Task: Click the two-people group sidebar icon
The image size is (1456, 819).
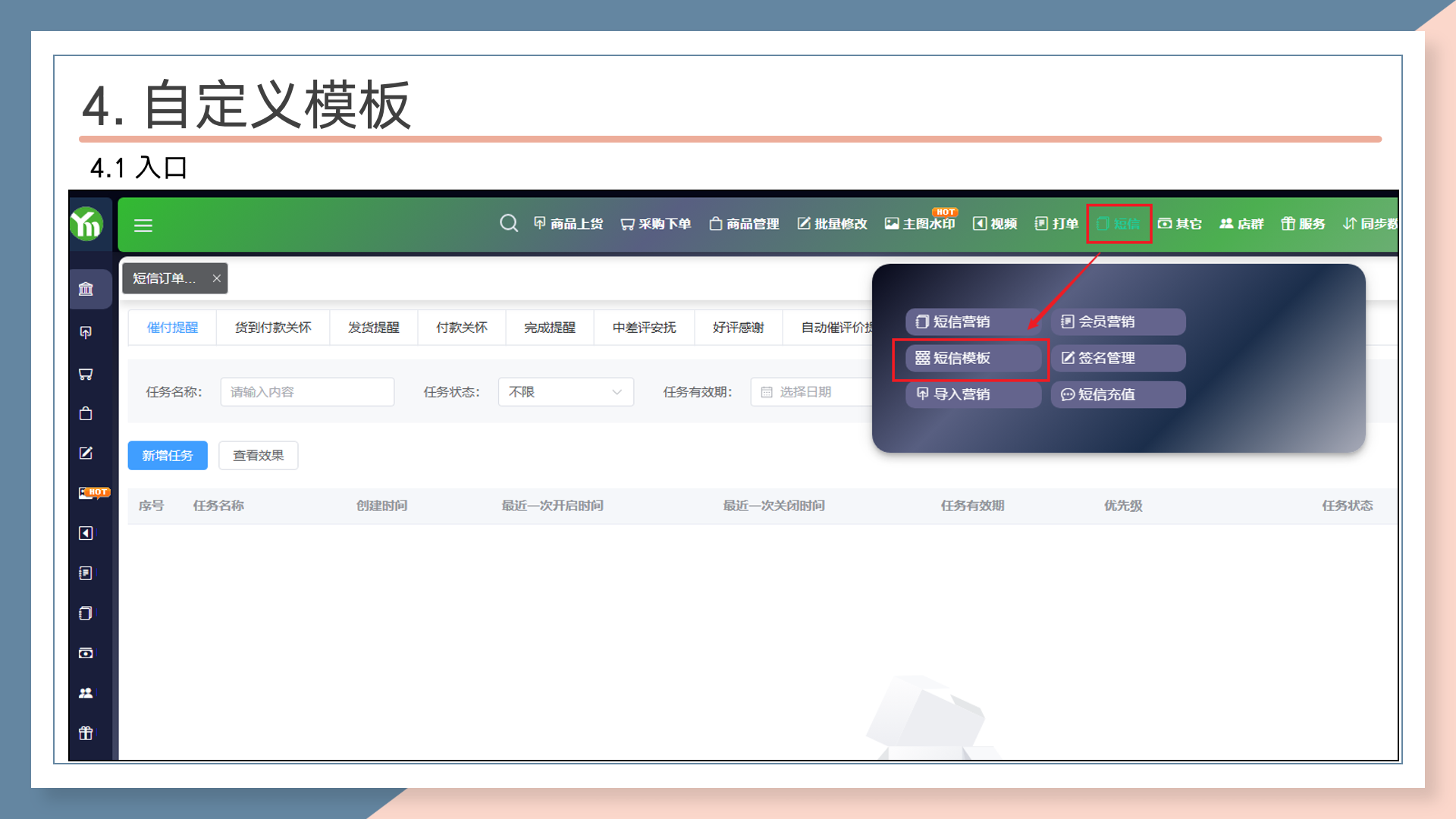Action: pyautogui.click(x=86, y=693)
